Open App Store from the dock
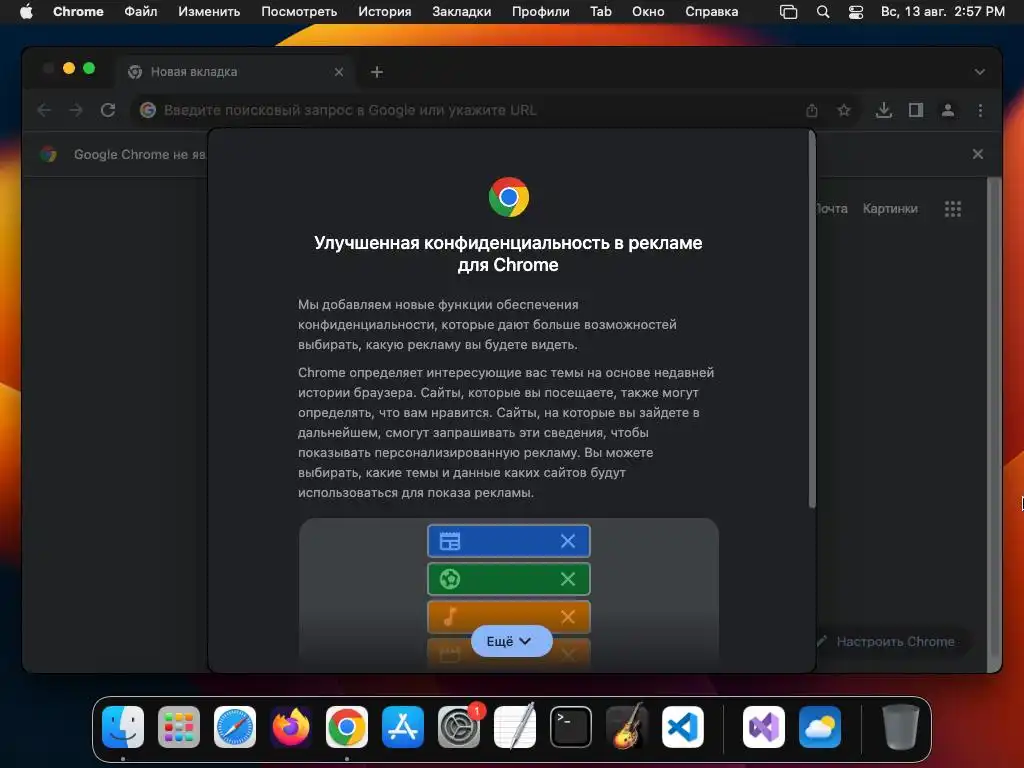The width and height of the screenshot is (1024, 768). pos(403,727)
